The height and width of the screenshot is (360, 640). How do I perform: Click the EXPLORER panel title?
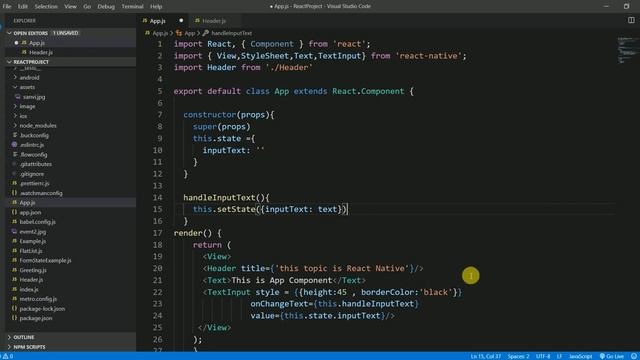pyautogui.click(x=24, y=21)
